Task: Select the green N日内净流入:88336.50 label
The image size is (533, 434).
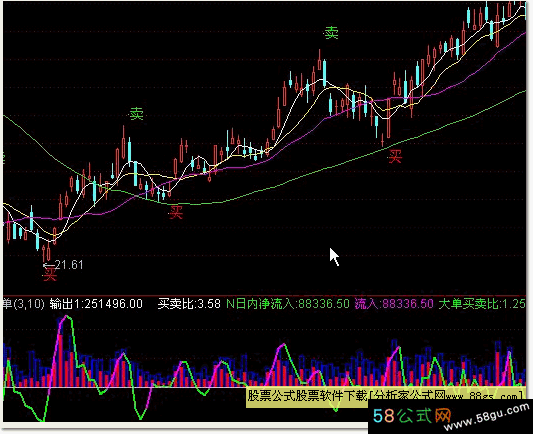Action: [288, 303]
